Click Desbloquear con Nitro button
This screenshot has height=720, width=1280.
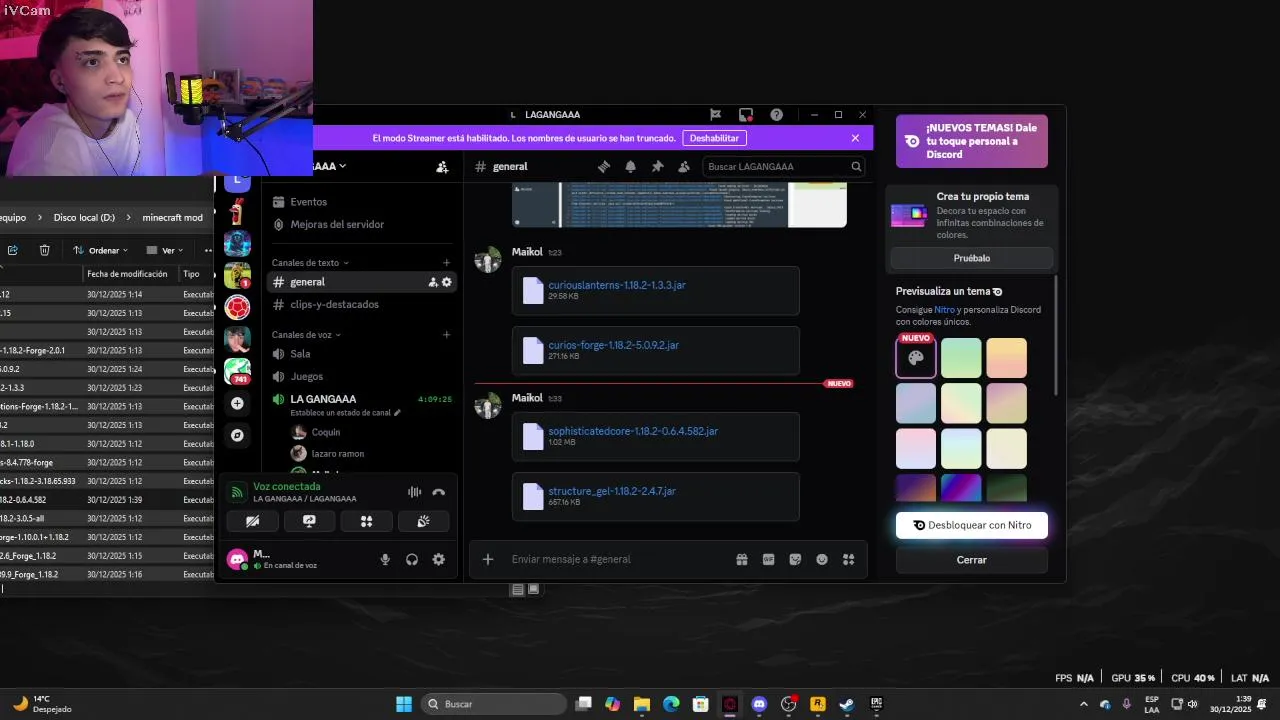972,525
